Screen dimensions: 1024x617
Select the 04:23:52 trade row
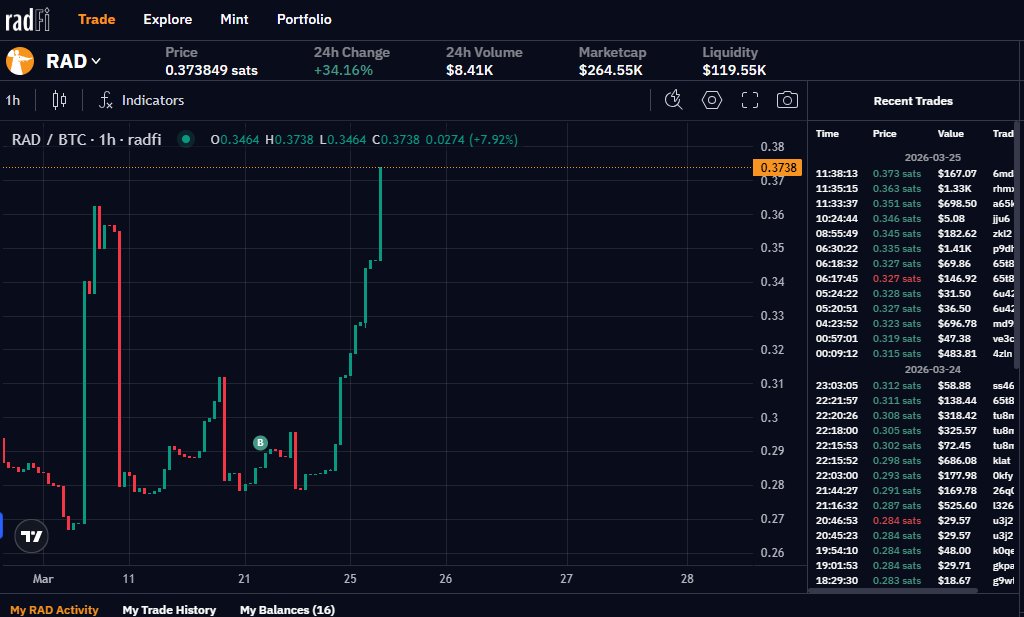[914, 324]
